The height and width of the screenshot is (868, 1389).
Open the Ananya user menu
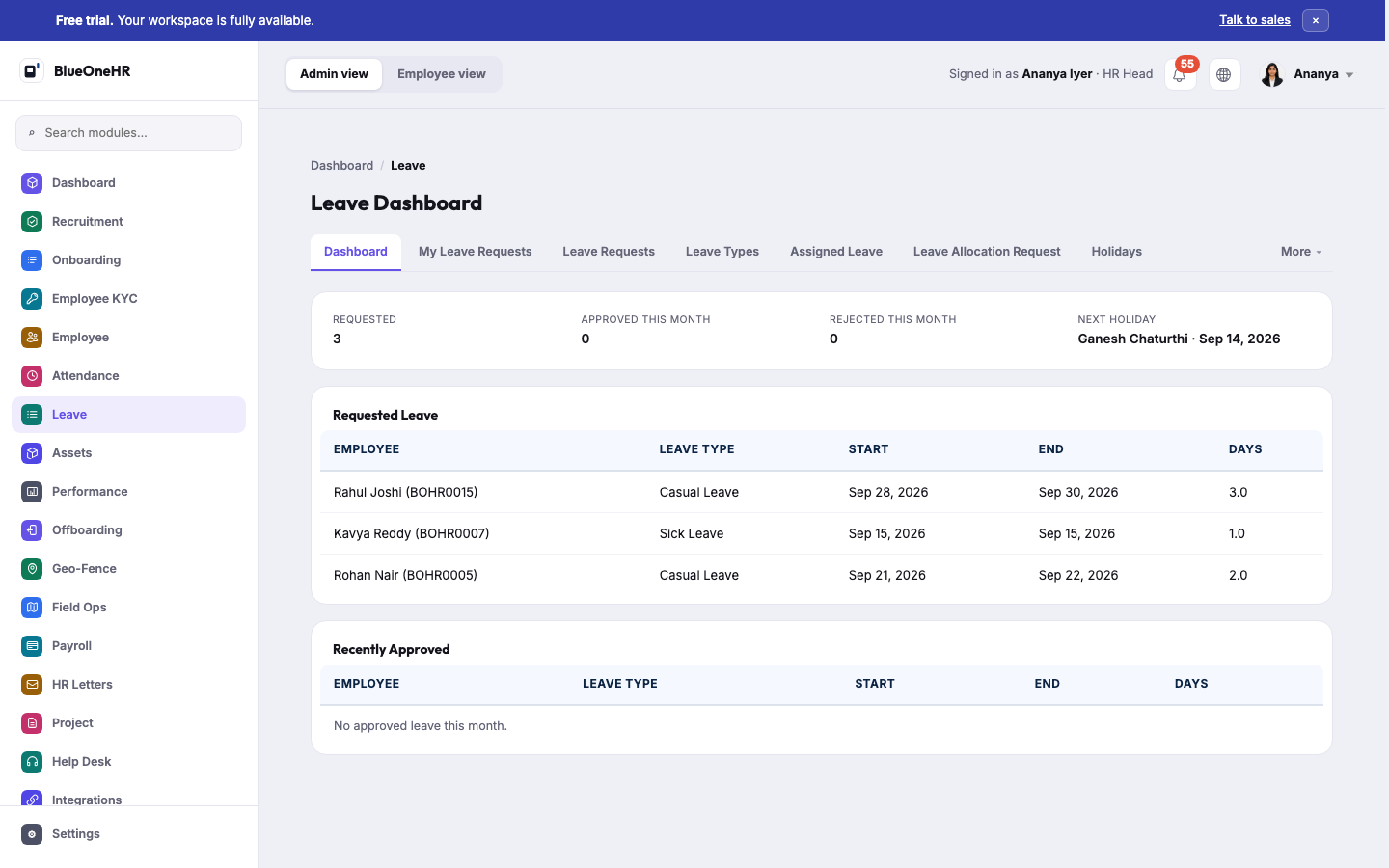click(1307, 74)
